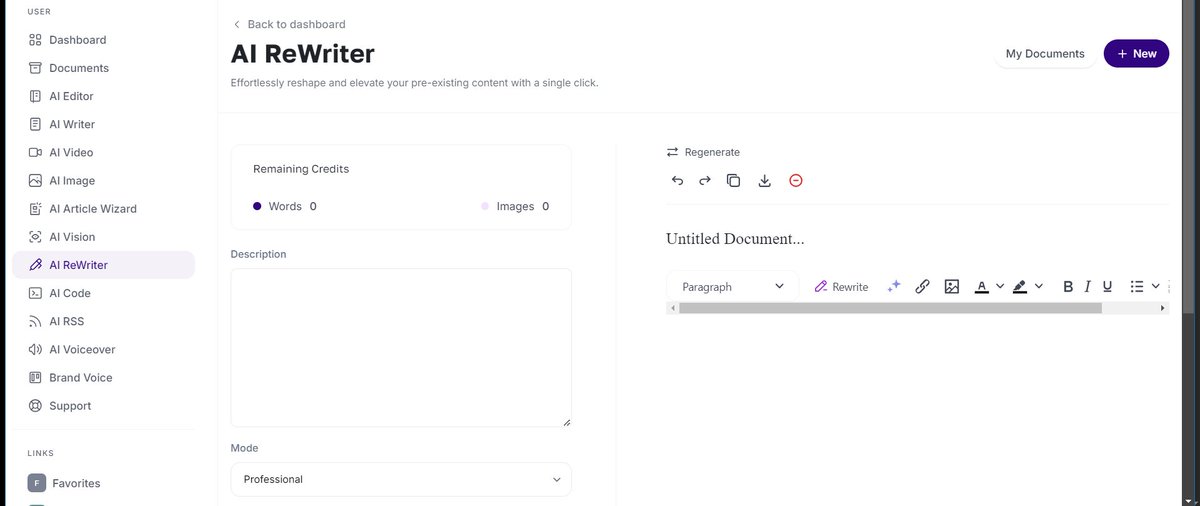Click the bulleted list icon
The width and height of the screenshot is (1200, 506).
(x=1137, y=286)
